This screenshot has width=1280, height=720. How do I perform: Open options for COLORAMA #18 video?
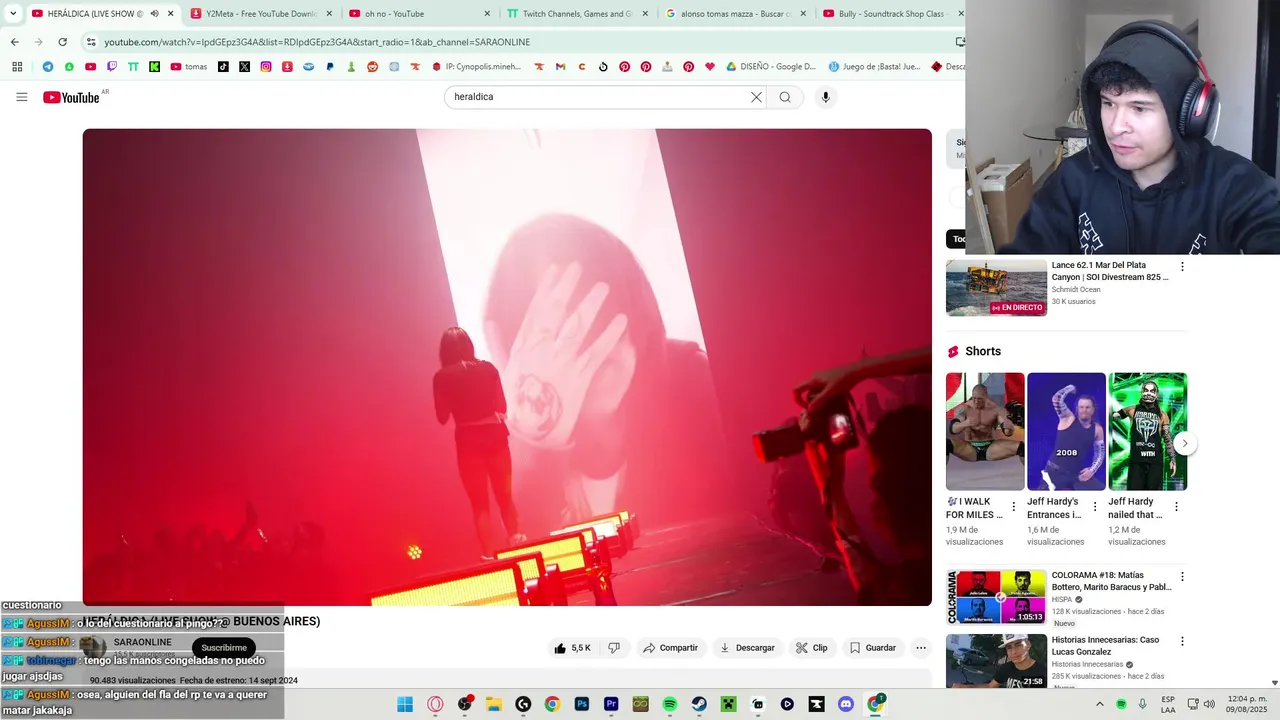pos(1182,577)
